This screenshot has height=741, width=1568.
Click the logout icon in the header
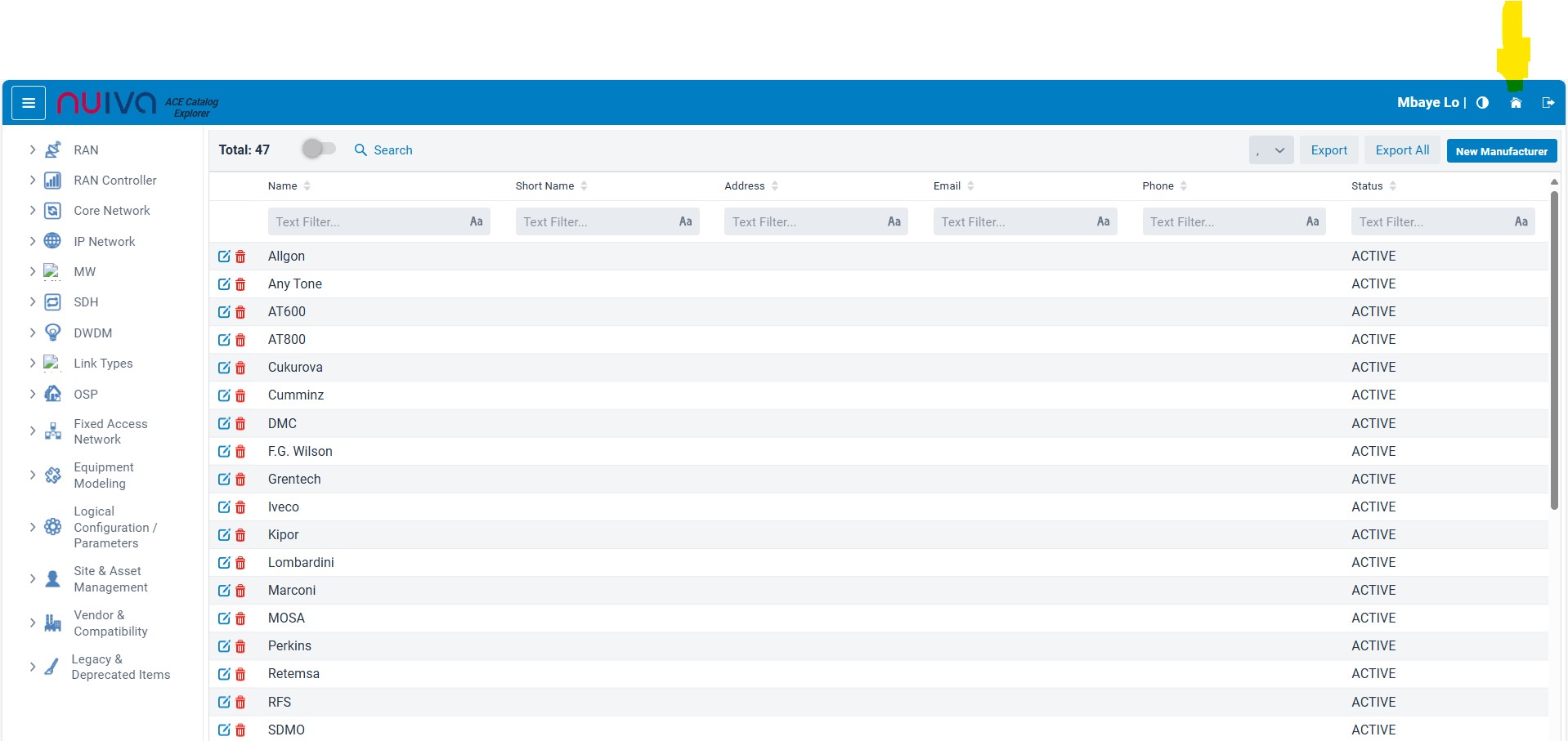(x=1548, y=103)
